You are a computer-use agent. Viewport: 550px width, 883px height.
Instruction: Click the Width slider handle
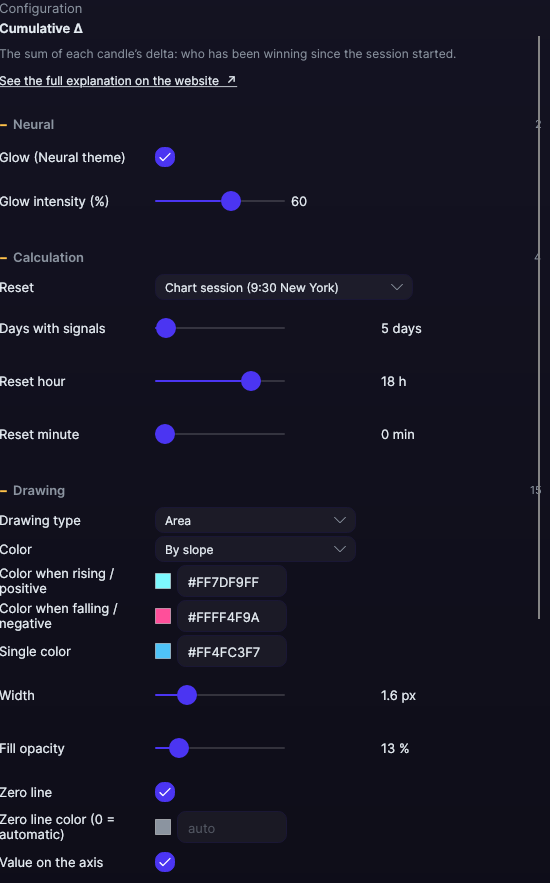[x=187, y=695]
